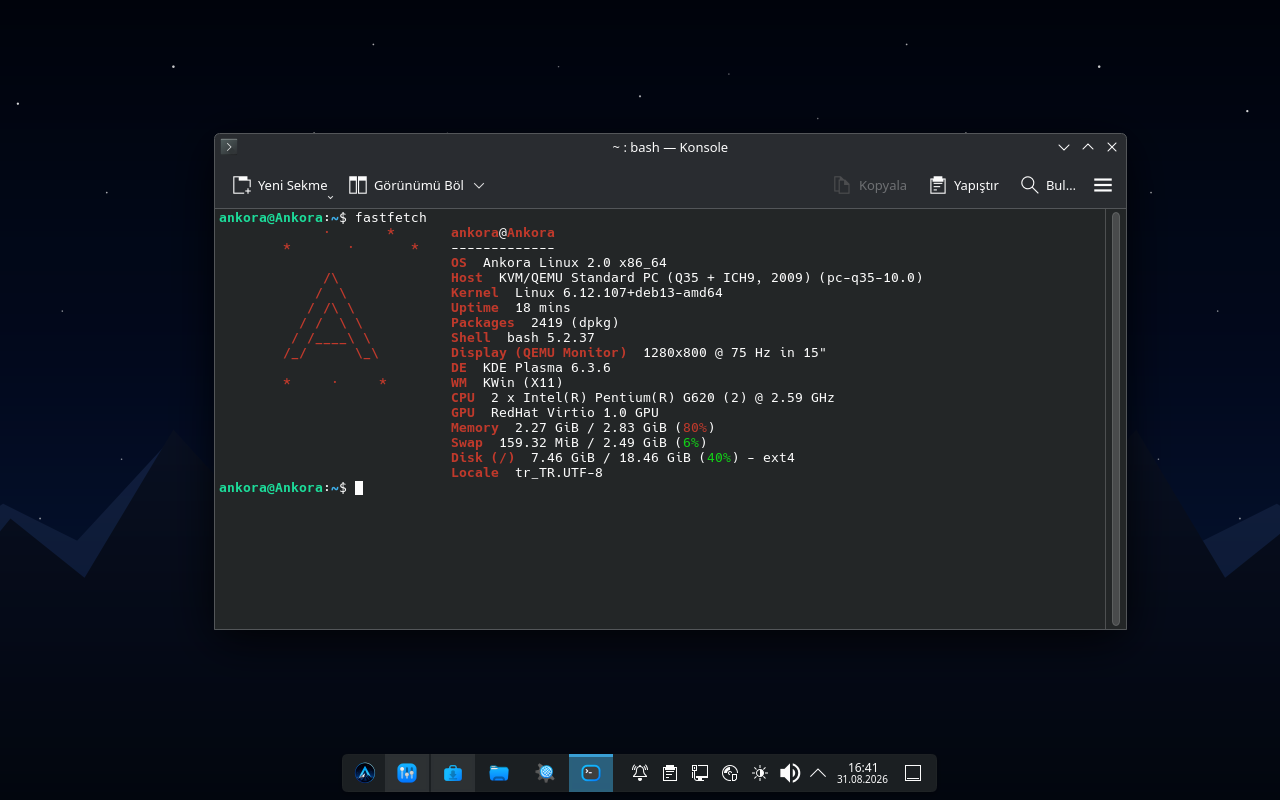Click the '2419 (dpkg)' packages value

pos(575,323)
